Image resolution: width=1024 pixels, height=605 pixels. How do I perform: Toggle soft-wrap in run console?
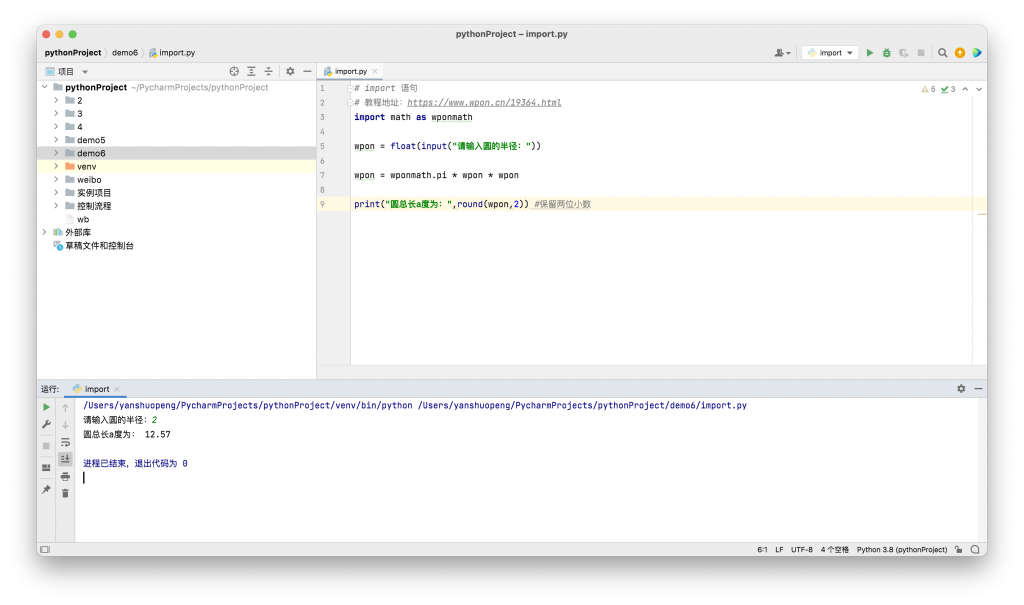[65, 442]
